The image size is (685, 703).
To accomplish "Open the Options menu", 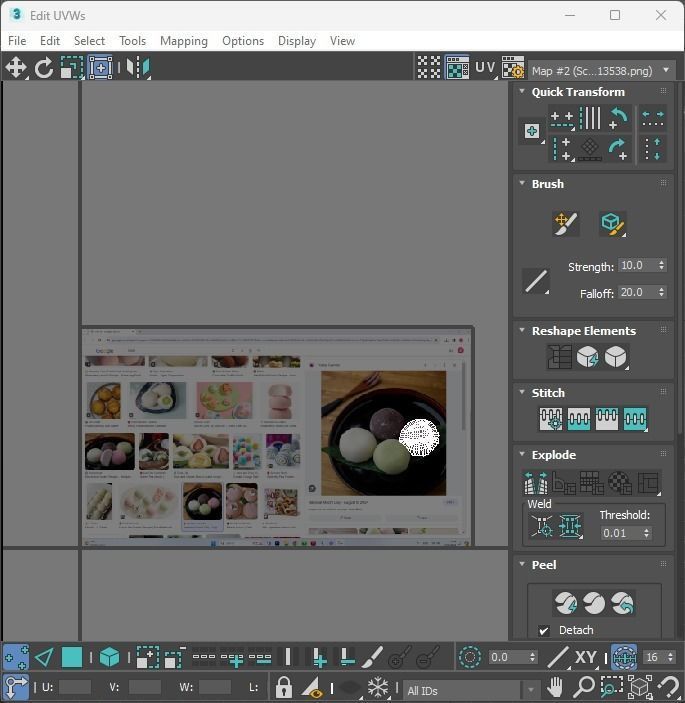I will point(243,41).
